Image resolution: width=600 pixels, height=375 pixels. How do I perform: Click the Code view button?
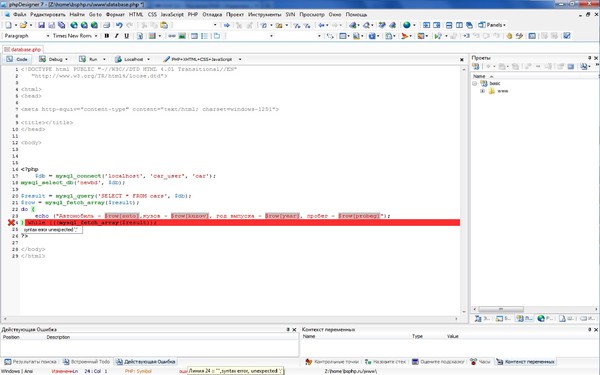click(x=17, y=59)
